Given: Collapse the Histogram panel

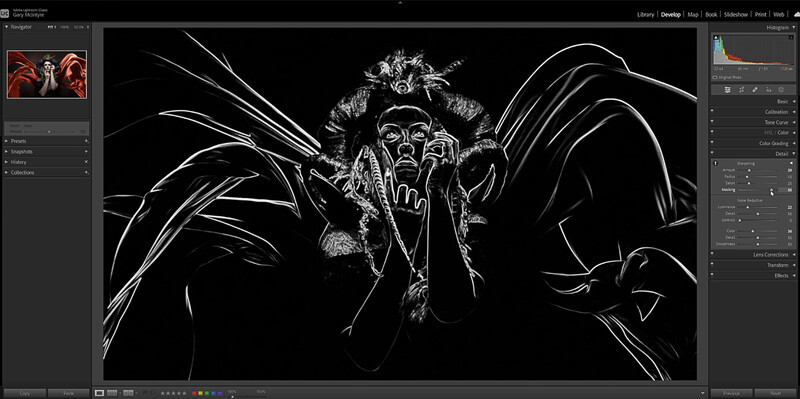Looking at the screenshot, I should (x=793, y=27).
